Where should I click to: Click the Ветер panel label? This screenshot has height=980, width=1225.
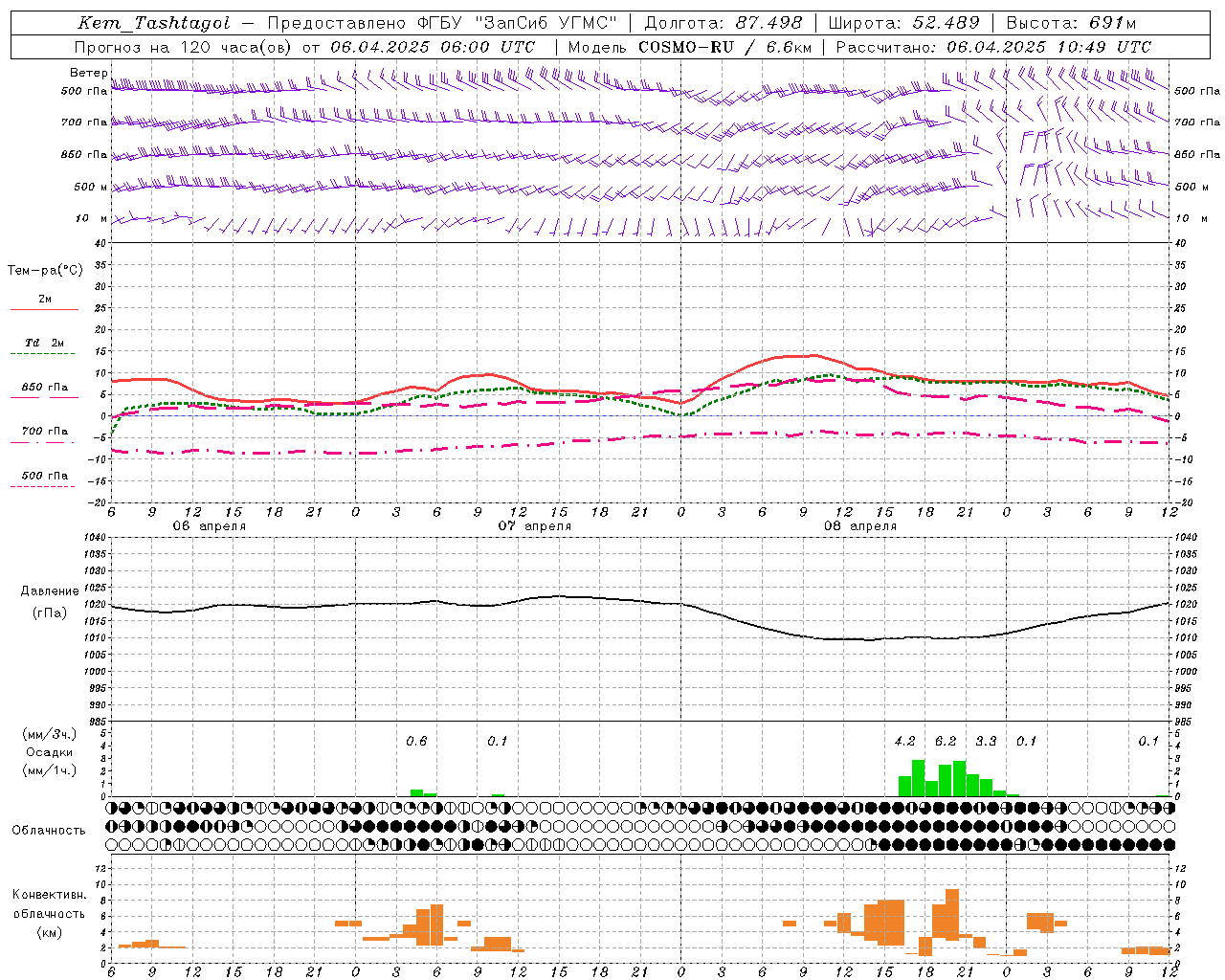(89, 73)
